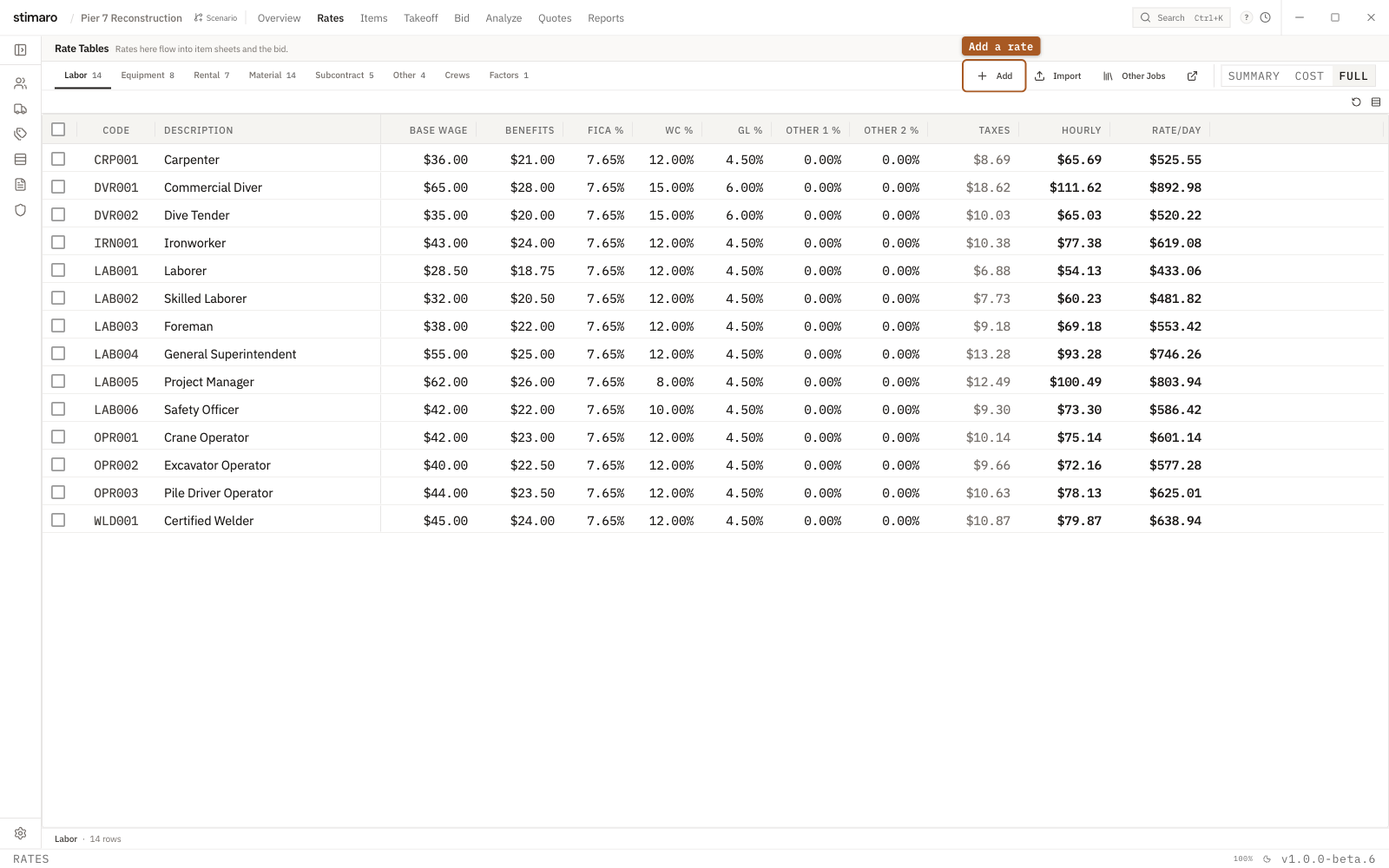The height and width of the screenshot is (868, 1389).
Task: Switch to the Material tab
Action: (273, 76)
